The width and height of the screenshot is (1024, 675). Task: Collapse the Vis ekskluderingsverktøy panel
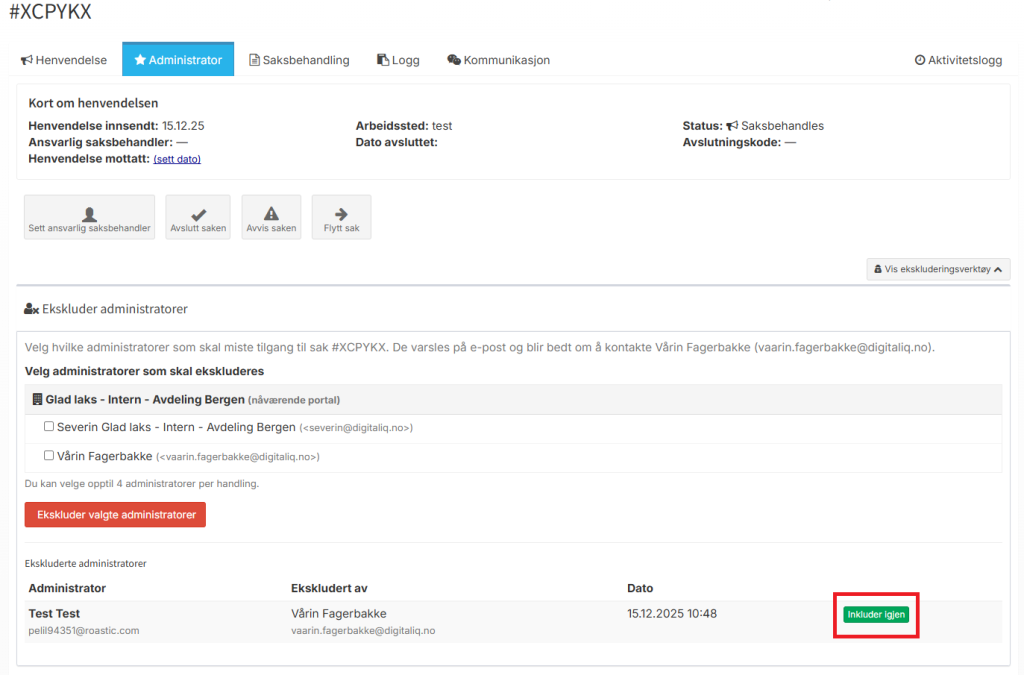pyautogui.click(x=938, y=269)
